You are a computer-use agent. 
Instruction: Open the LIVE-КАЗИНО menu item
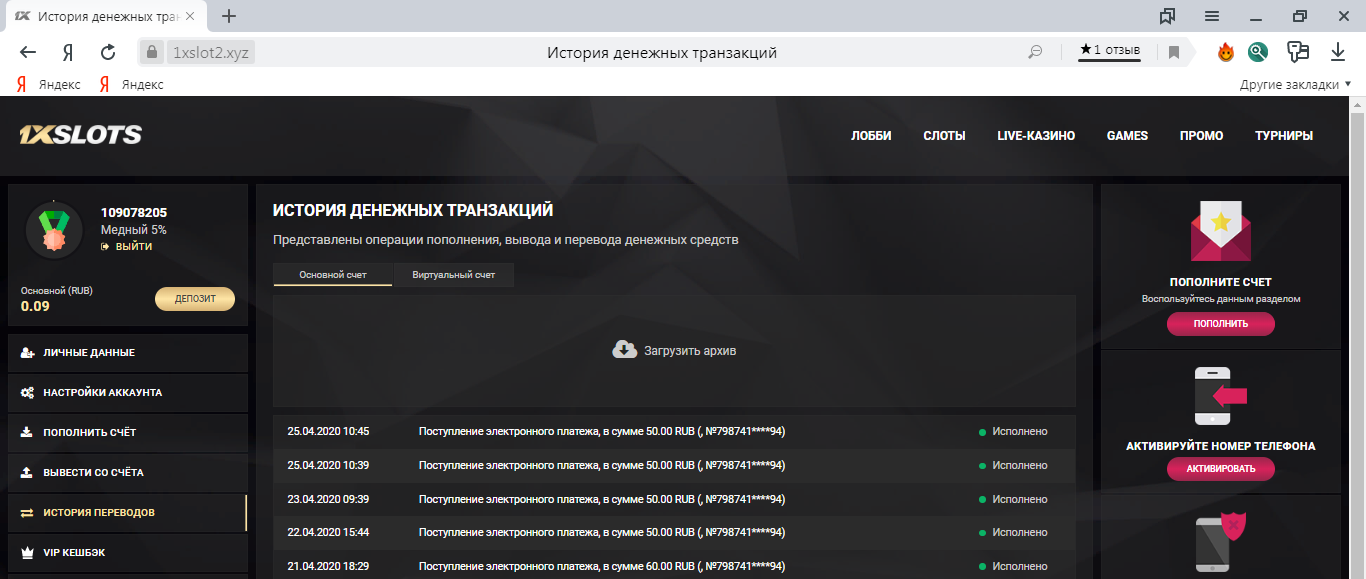click(1036, 136)
